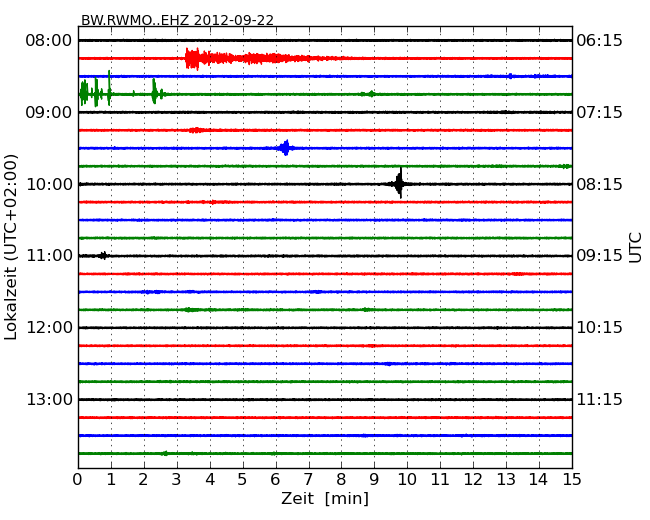Click the vertical UTC axis title

635,248
